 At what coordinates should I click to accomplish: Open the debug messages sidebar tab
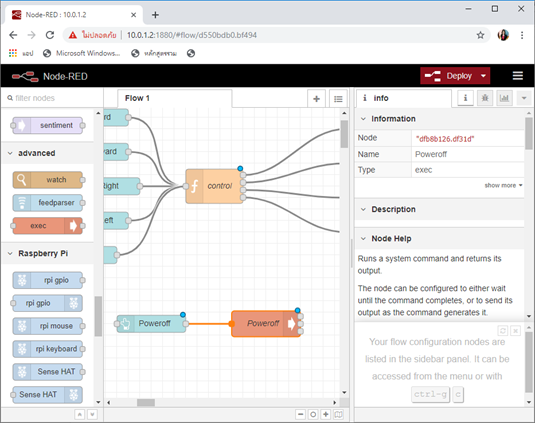tap(485, 98)
